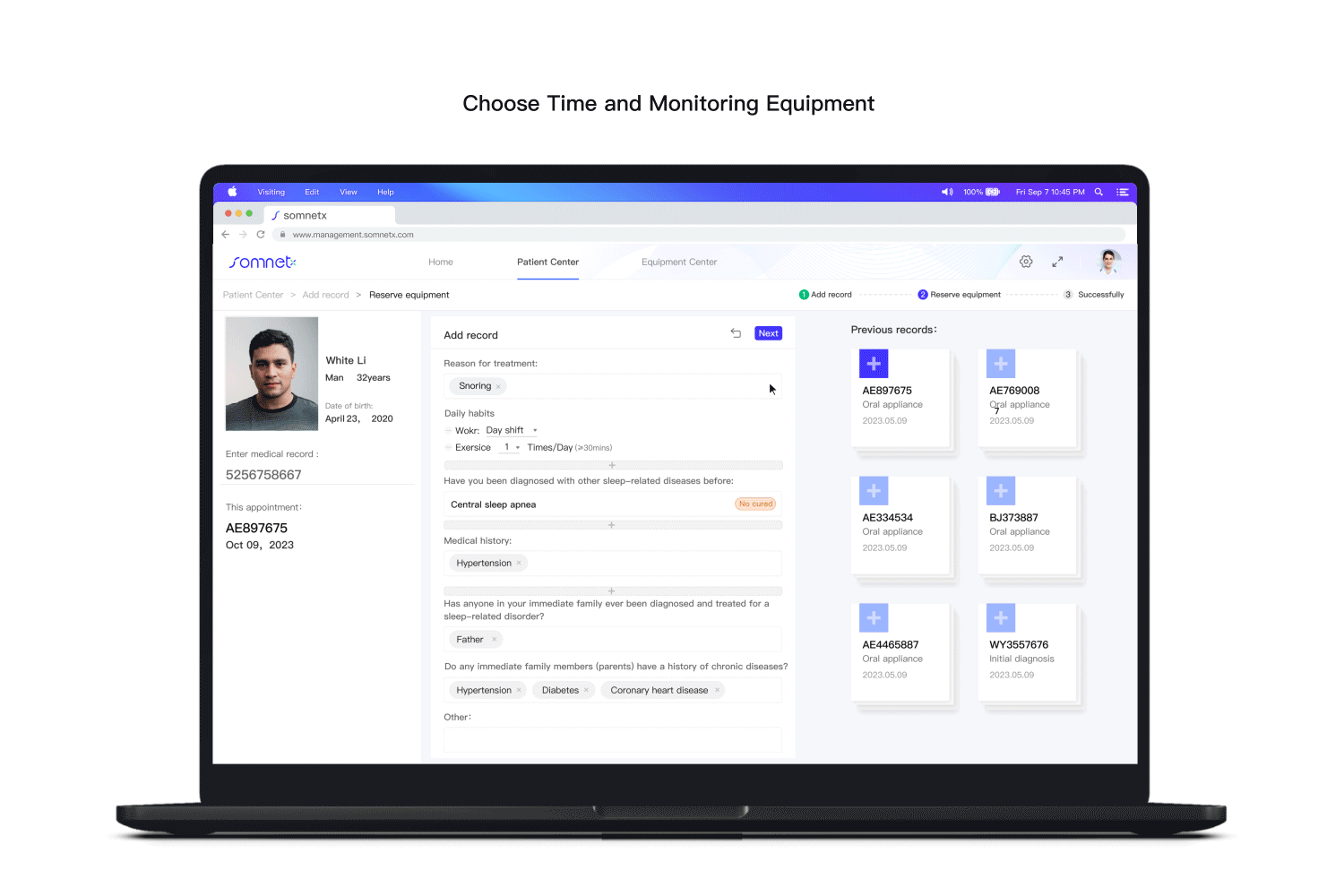Go to Add record breadcrumb
Image resolution: width=1344 pixels, height=896 pixels.
(325, 295)
